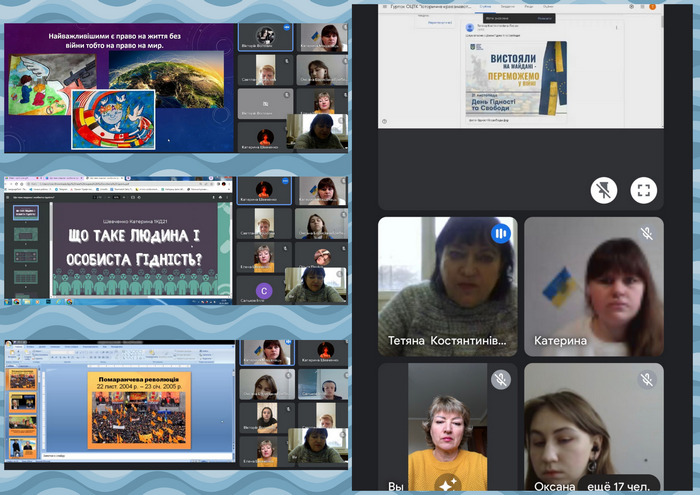The image size is (700, 495).
Task: Print the PDF in middle screenshot
Action: click(x=220, y=197)
